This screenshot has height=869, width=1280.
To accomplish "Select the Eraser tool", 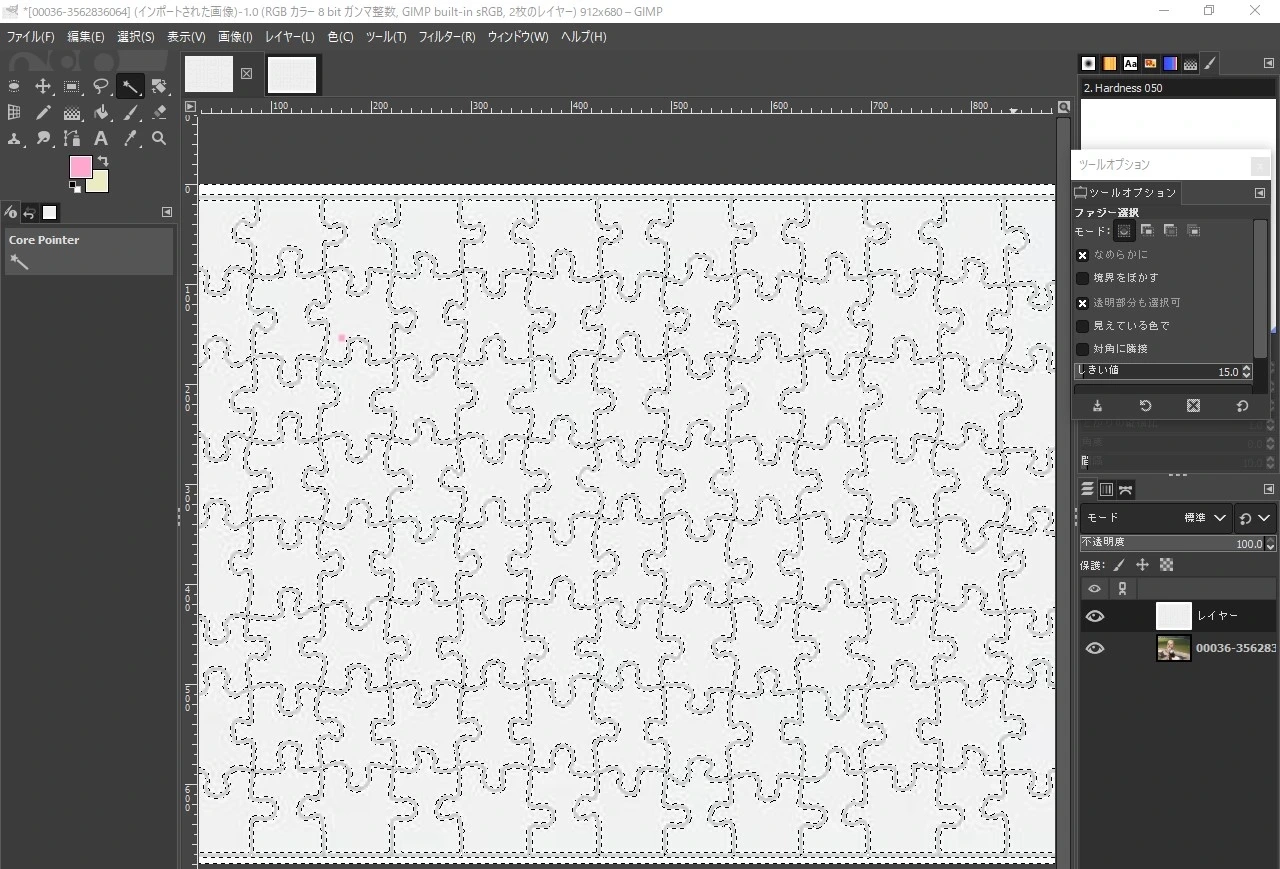I will coord(159,113).
